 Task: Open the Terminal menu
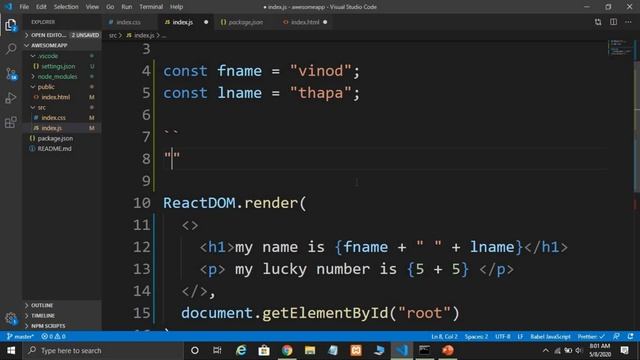(151, 7)
